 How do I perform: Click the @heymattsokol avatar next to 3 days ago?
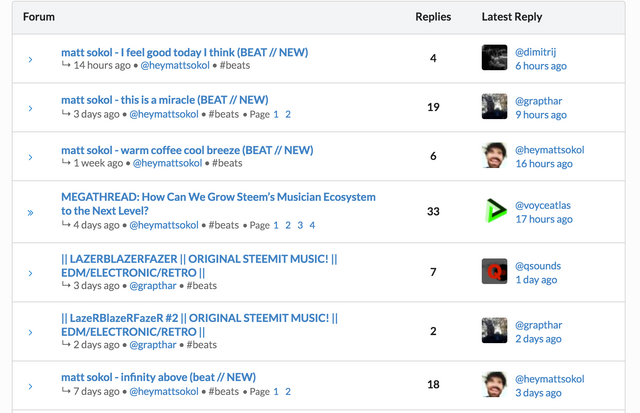(x=494, y=385)
